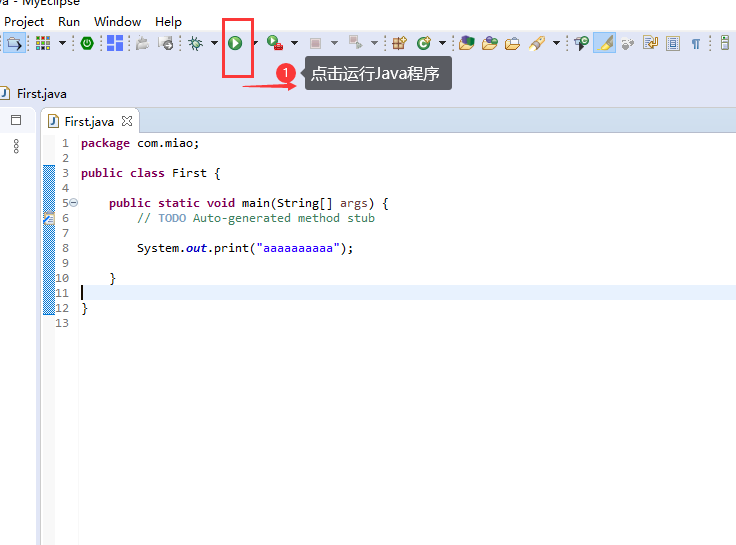Select the First.java editor tab

click(x=89, y=122)
